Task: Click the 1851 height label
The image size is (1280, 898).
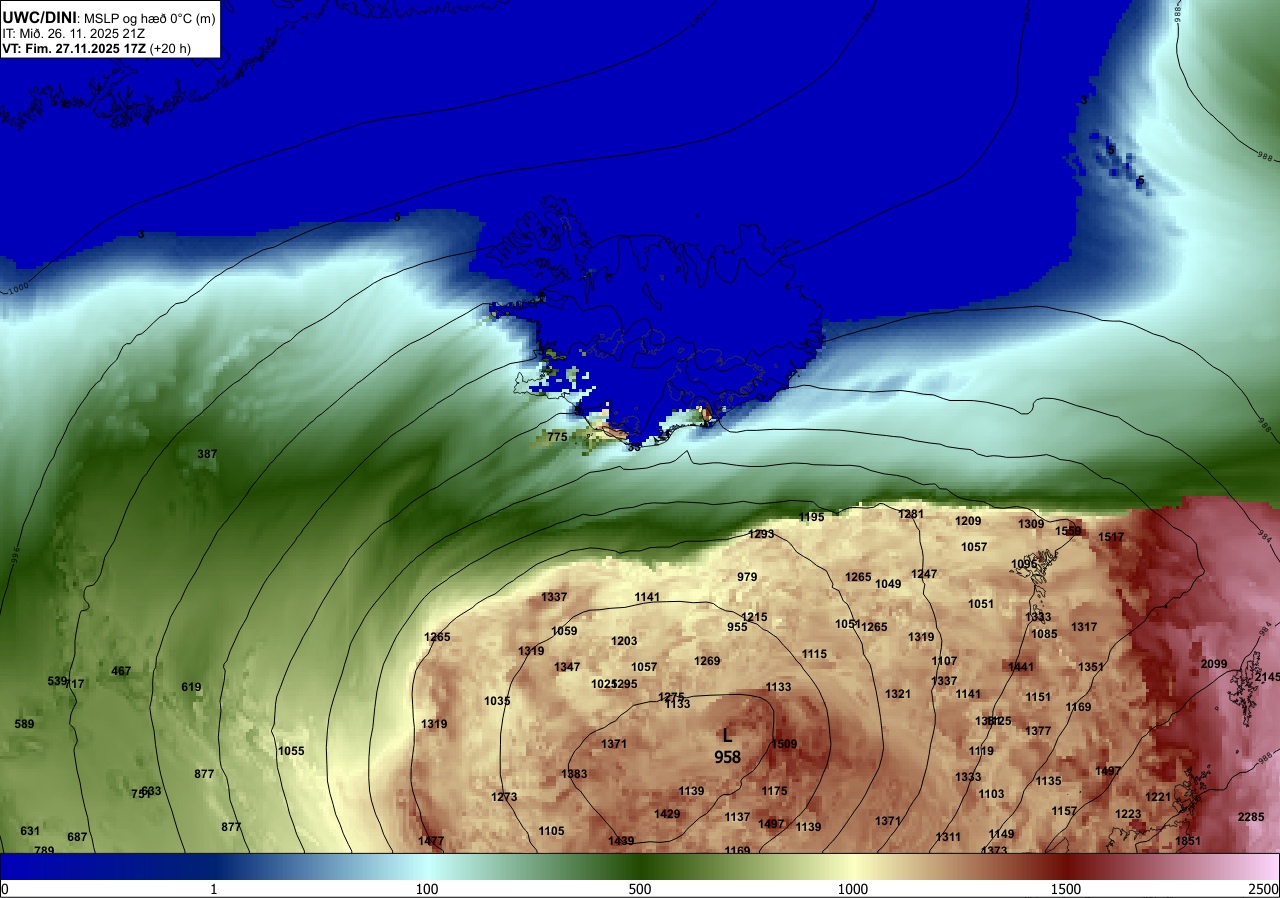Action: point(1188,841)
